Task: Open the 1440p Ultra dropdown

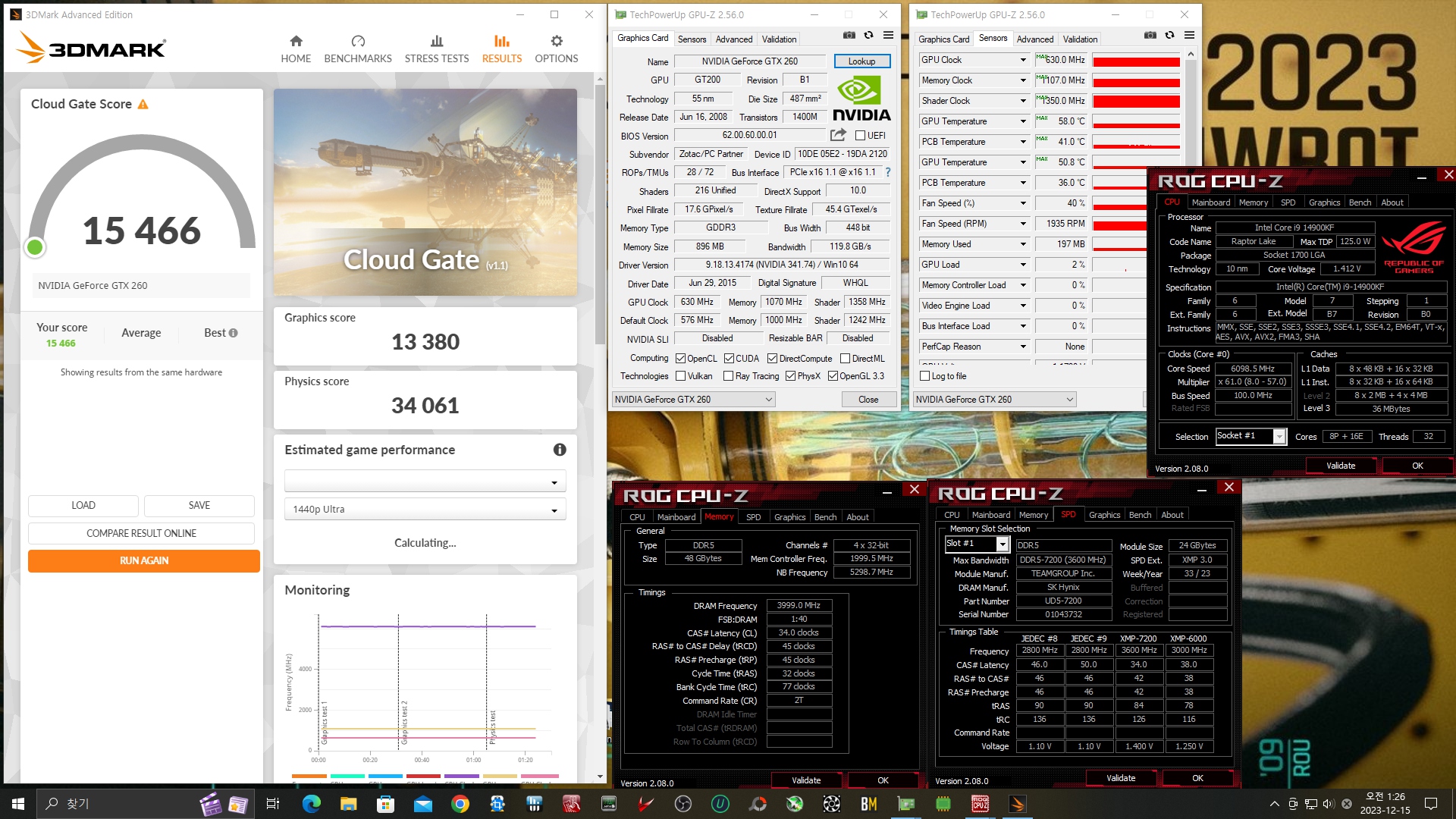Action: (x=425, y=510)
